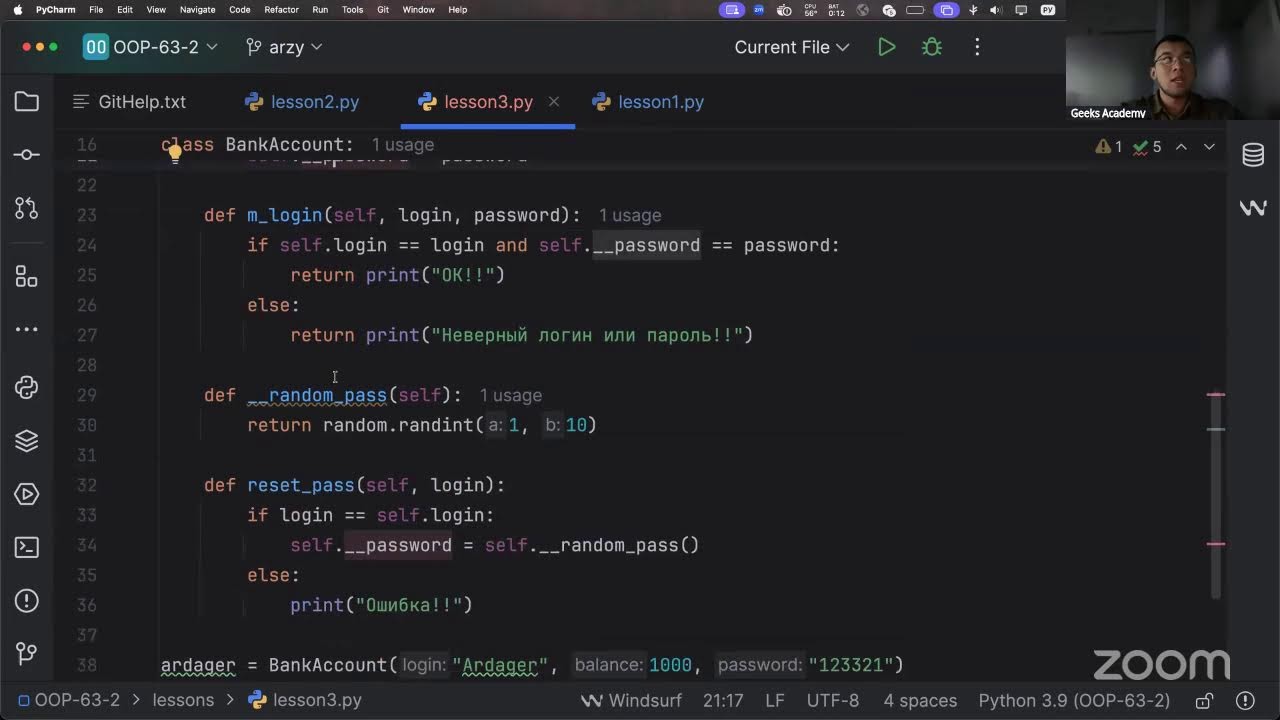Show usages of BankAccount class '1 usage' hint
This screenshot has width=1280, height=720.
[402, 145]
